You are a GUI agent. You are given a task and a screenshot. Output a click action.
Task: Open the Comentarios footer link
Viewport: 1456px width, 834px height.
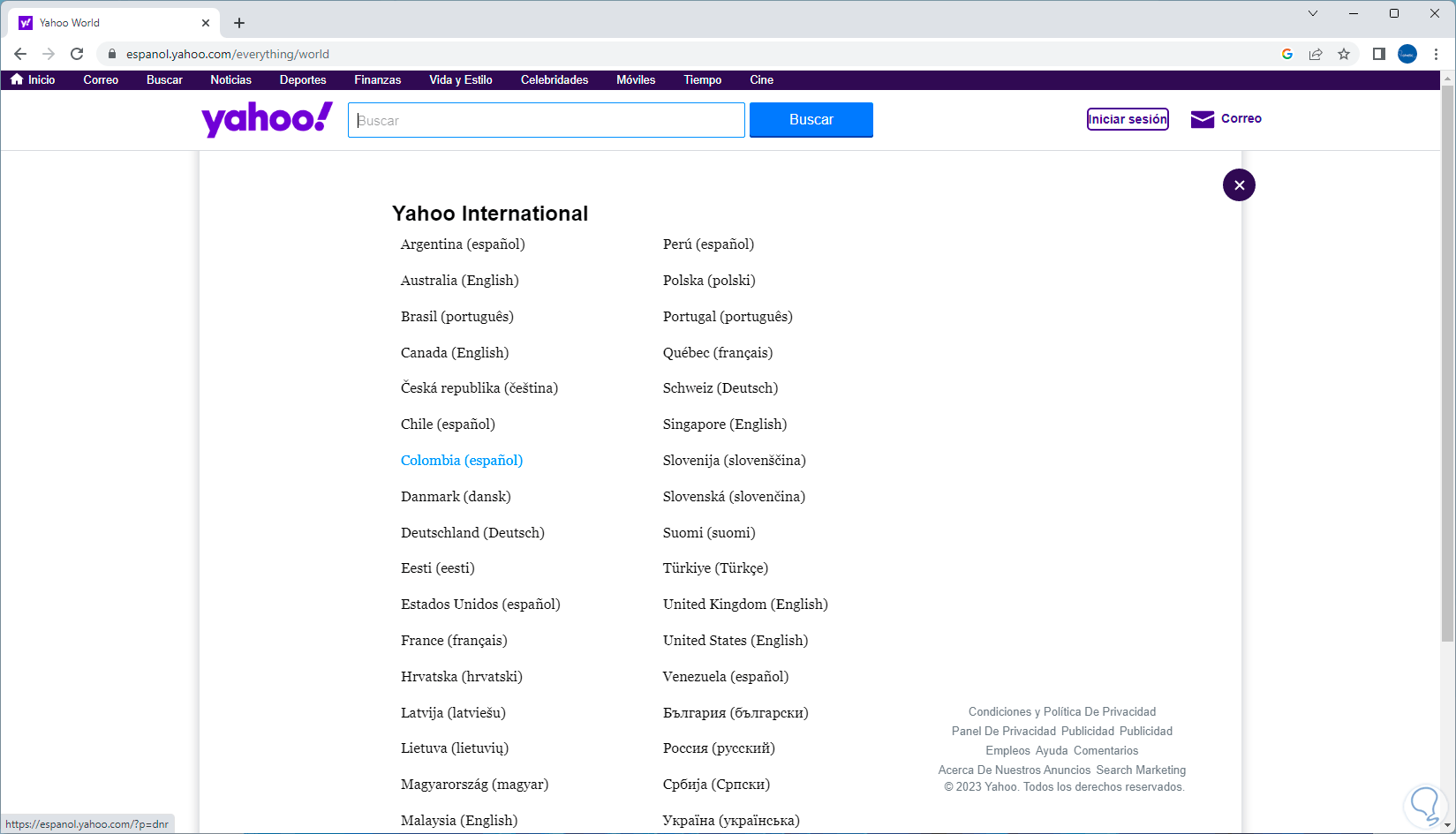1106,751
